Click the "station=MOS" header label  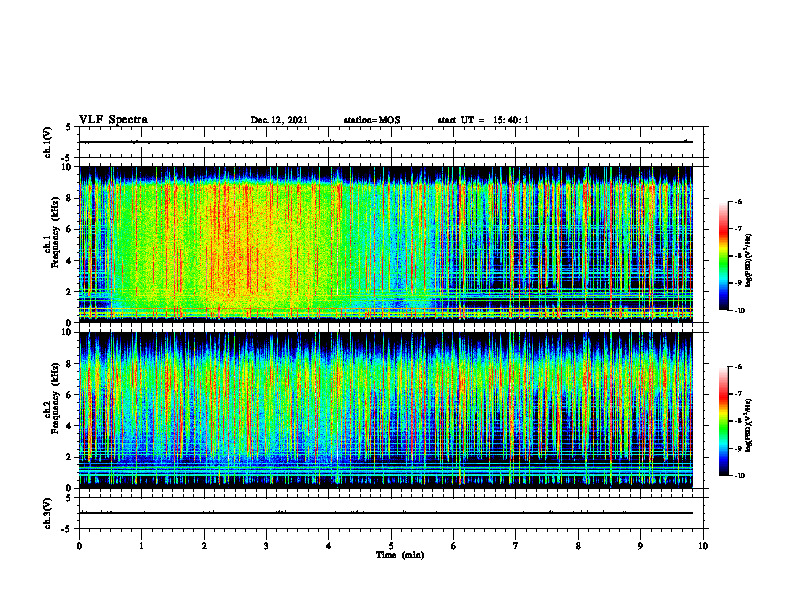click(372, 120)
